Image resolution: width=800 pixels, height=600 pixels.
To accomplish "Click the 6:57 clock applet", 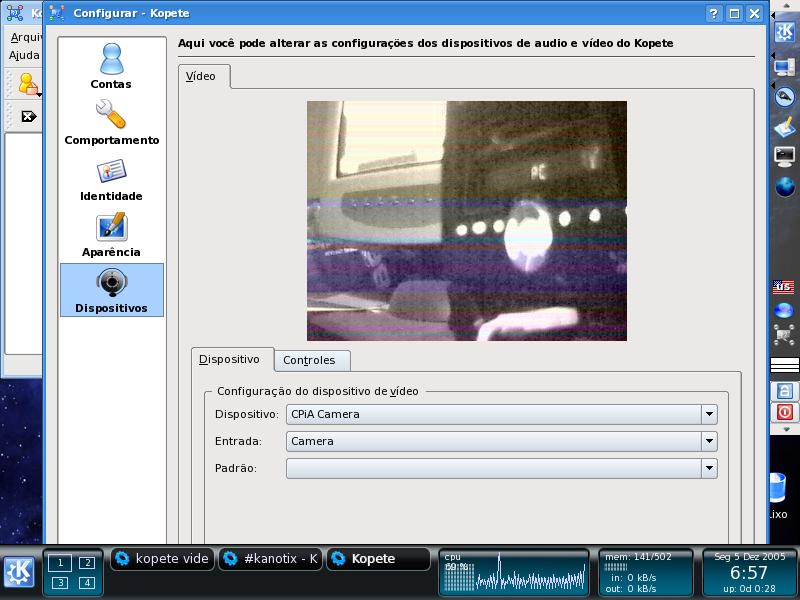I will (x=749, y=572).
